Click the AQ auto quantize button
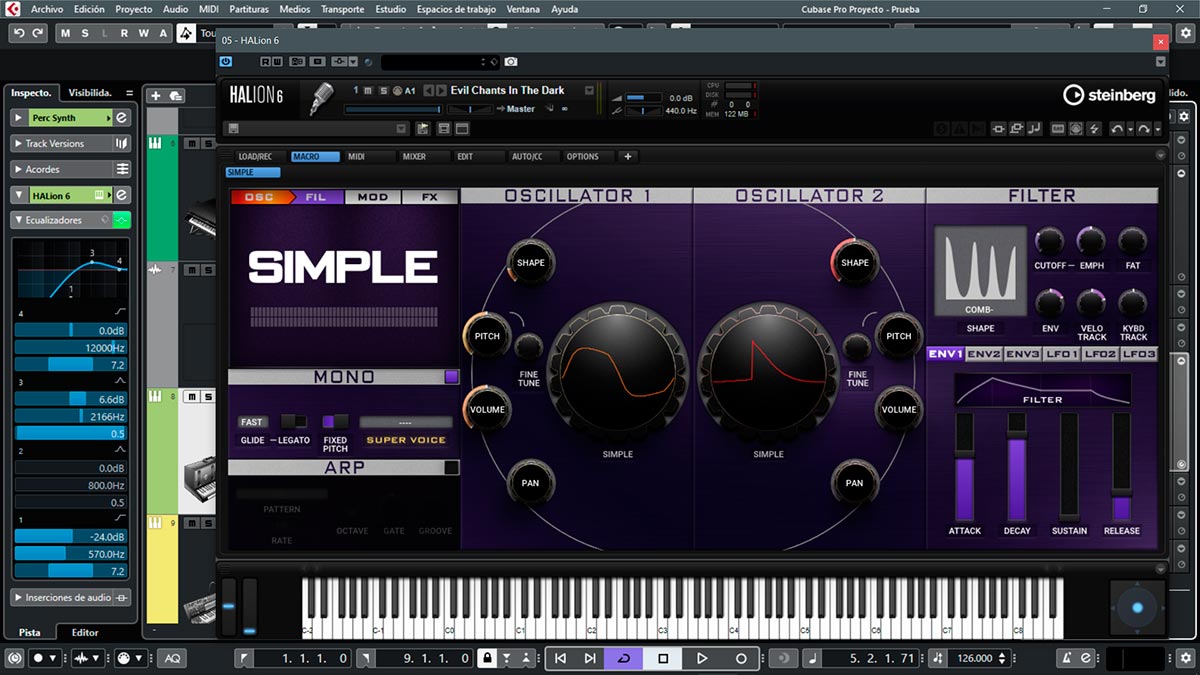The height and width of the screenshot is (675, 1200). (x=172, y=658)
